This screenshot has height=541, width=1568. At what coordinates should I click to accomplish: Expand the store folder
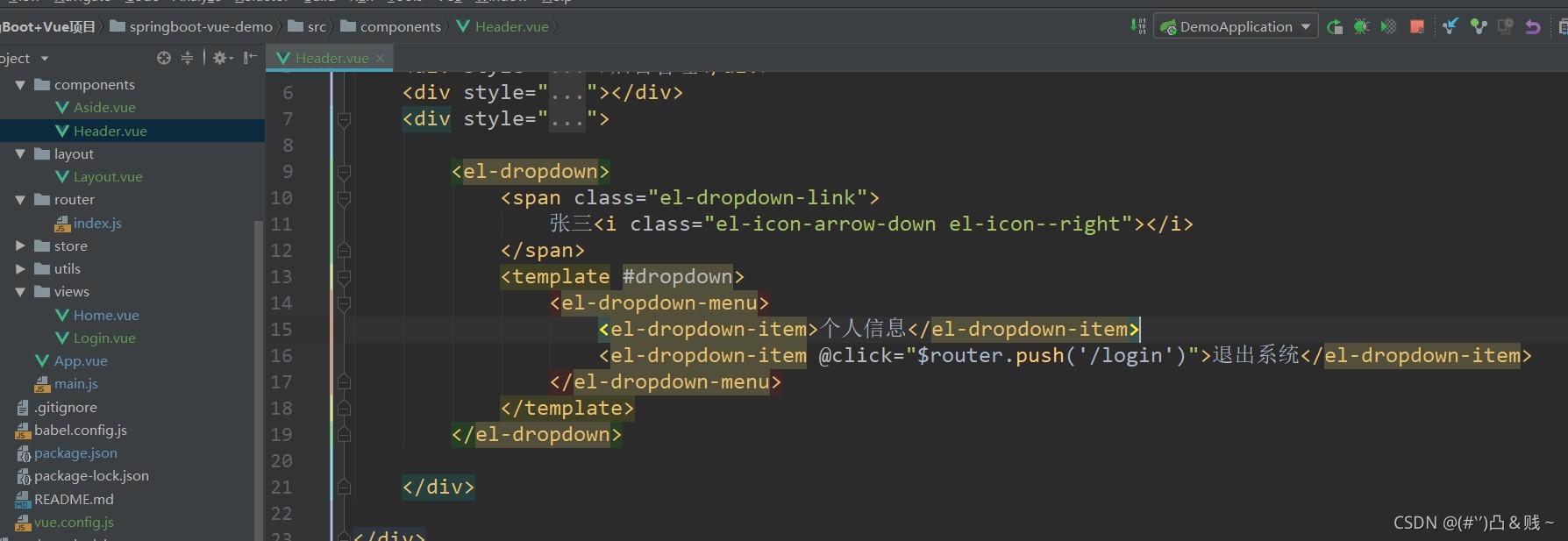click(x=20, y=246)
